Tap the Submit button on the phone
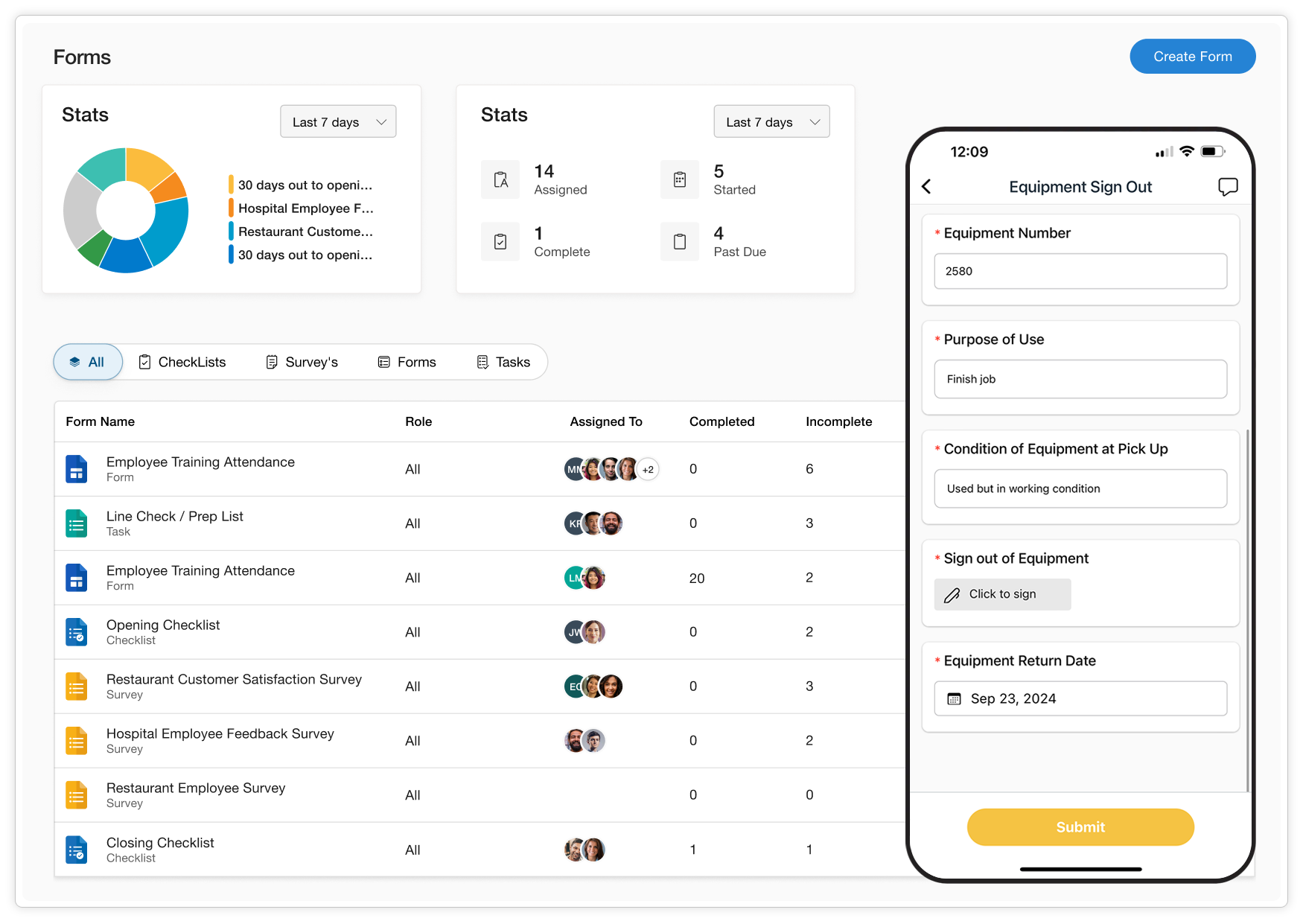The height and width of the screenshot is (924, 1303). click(1080, 826)
